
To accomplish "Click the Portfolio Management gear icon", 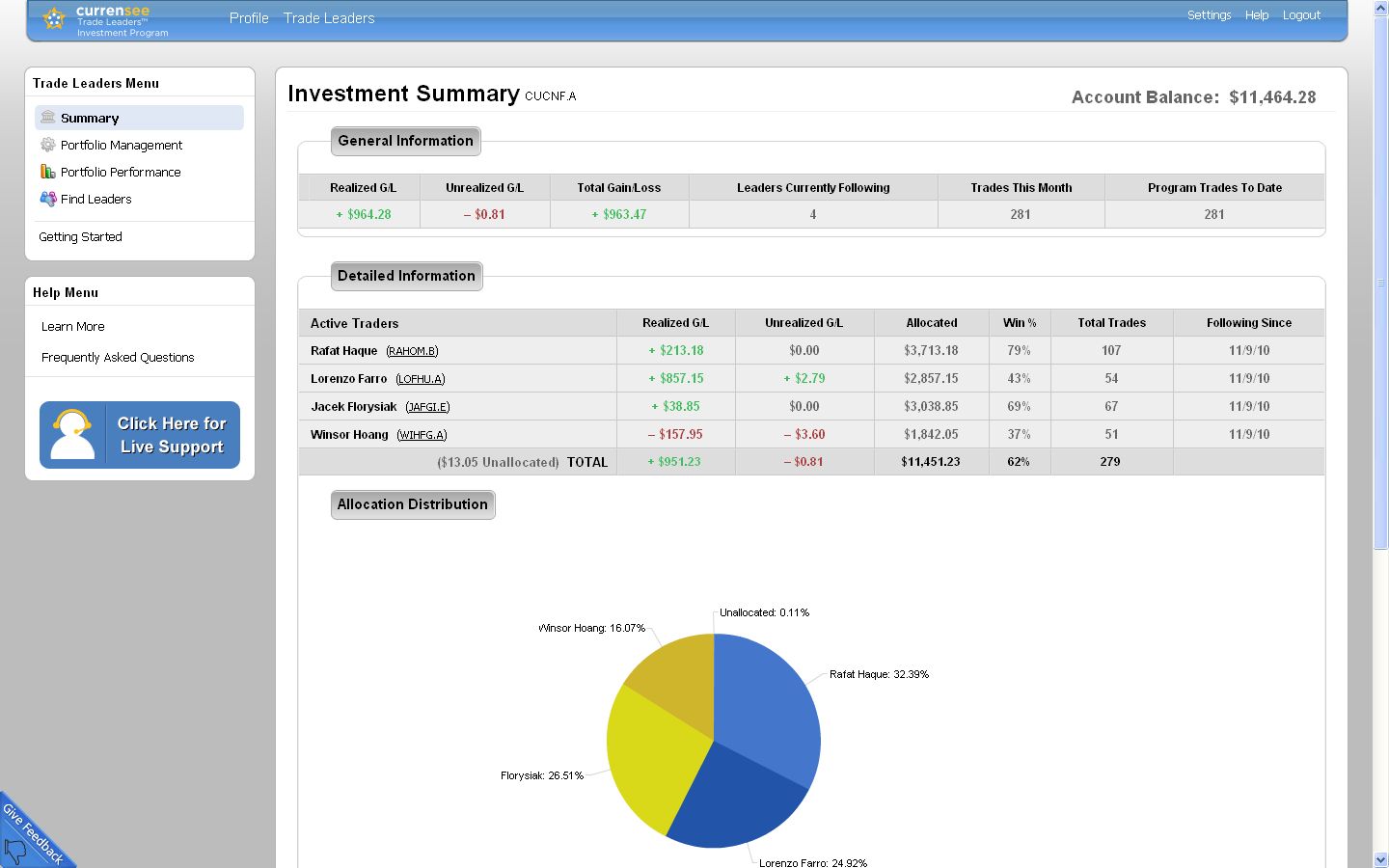I will [47, 145].
